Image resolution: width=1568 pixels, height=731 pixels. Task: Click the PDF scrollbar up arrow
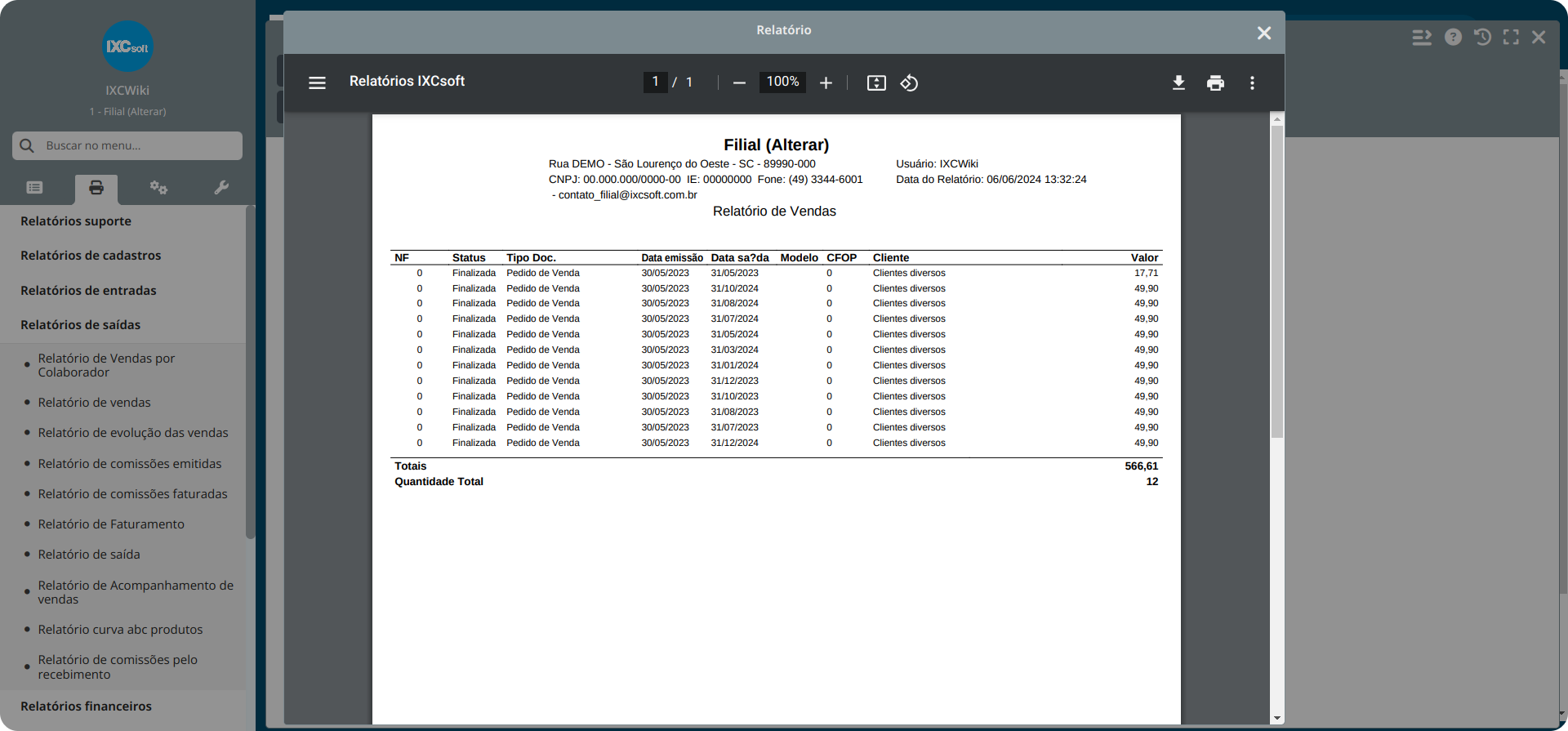coord(1276,120)
